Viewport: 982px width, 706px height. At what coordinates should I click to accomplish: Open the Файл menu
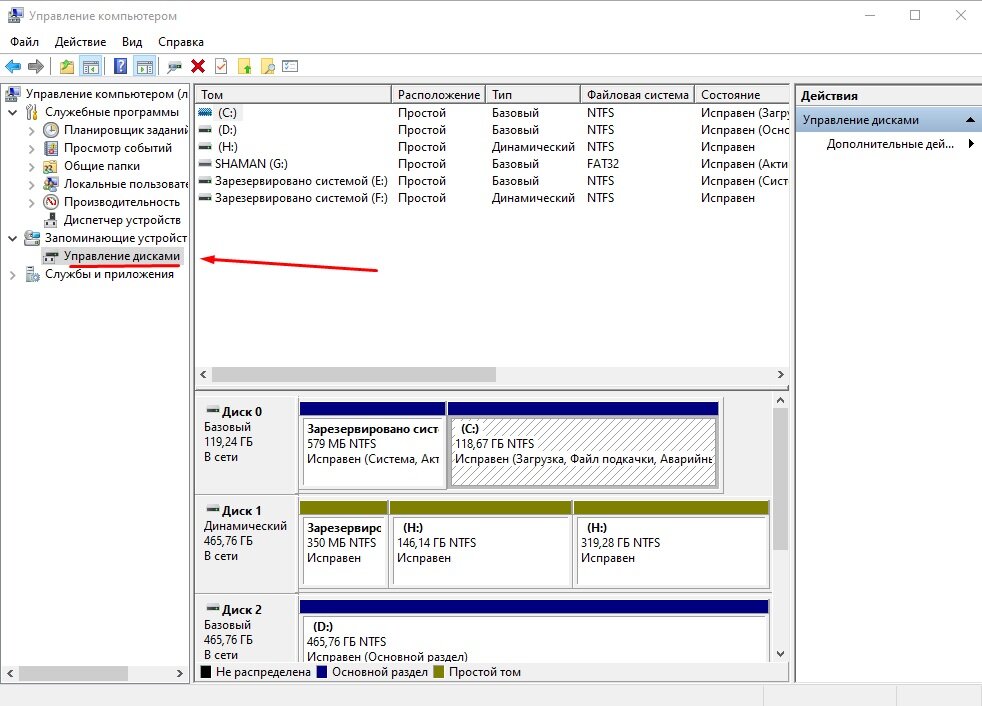tap(24, 42)
